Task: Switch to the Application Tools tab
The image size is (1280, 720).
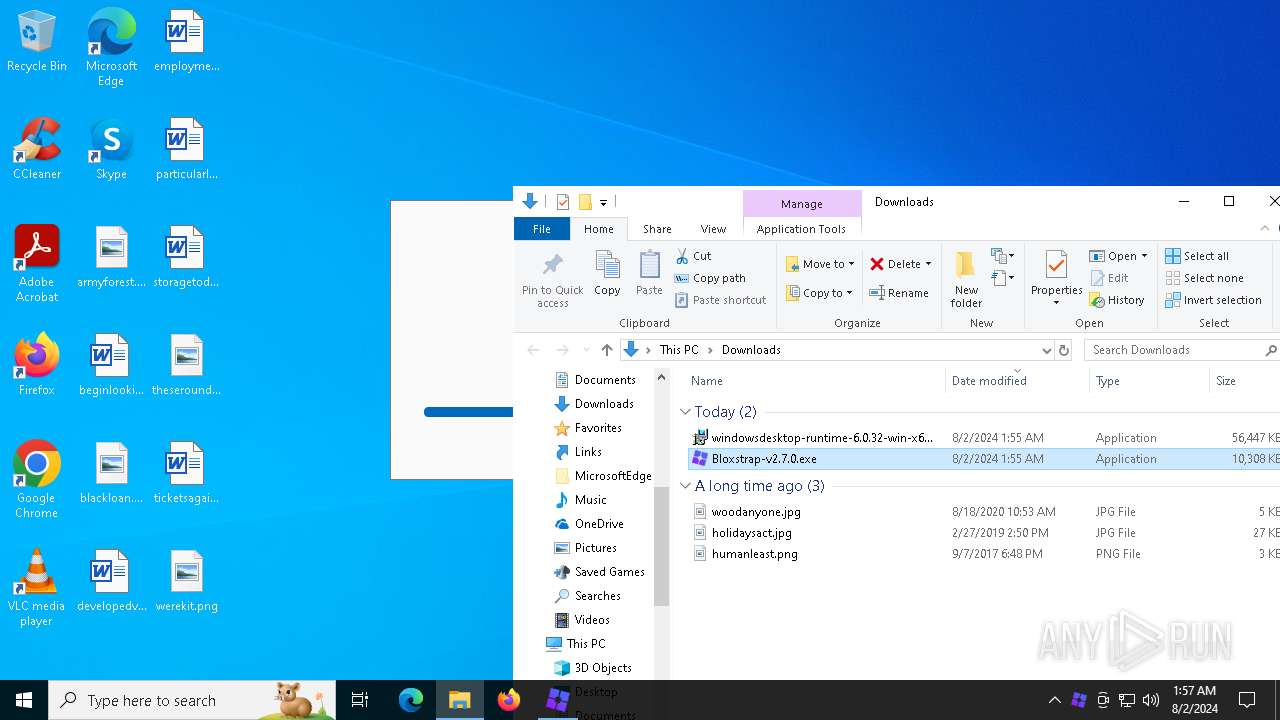Action: click(x=801, y=229)
